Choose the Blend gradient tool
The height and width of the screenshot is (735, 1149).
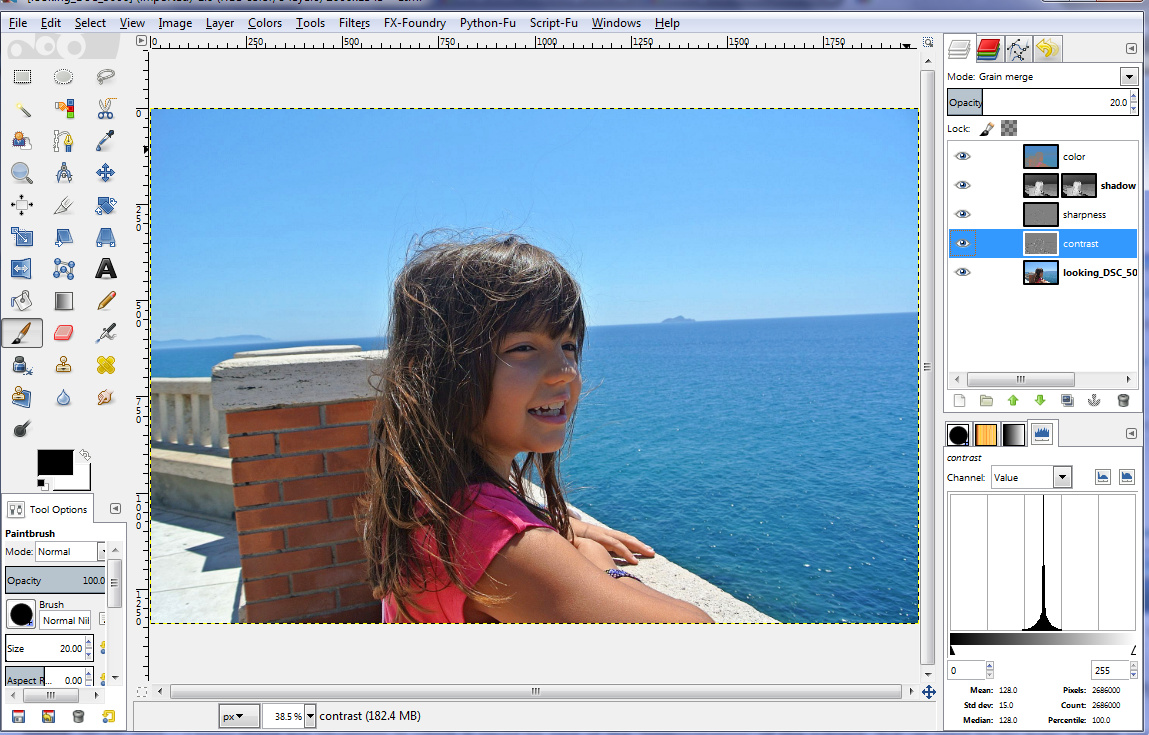click(64, 301)
